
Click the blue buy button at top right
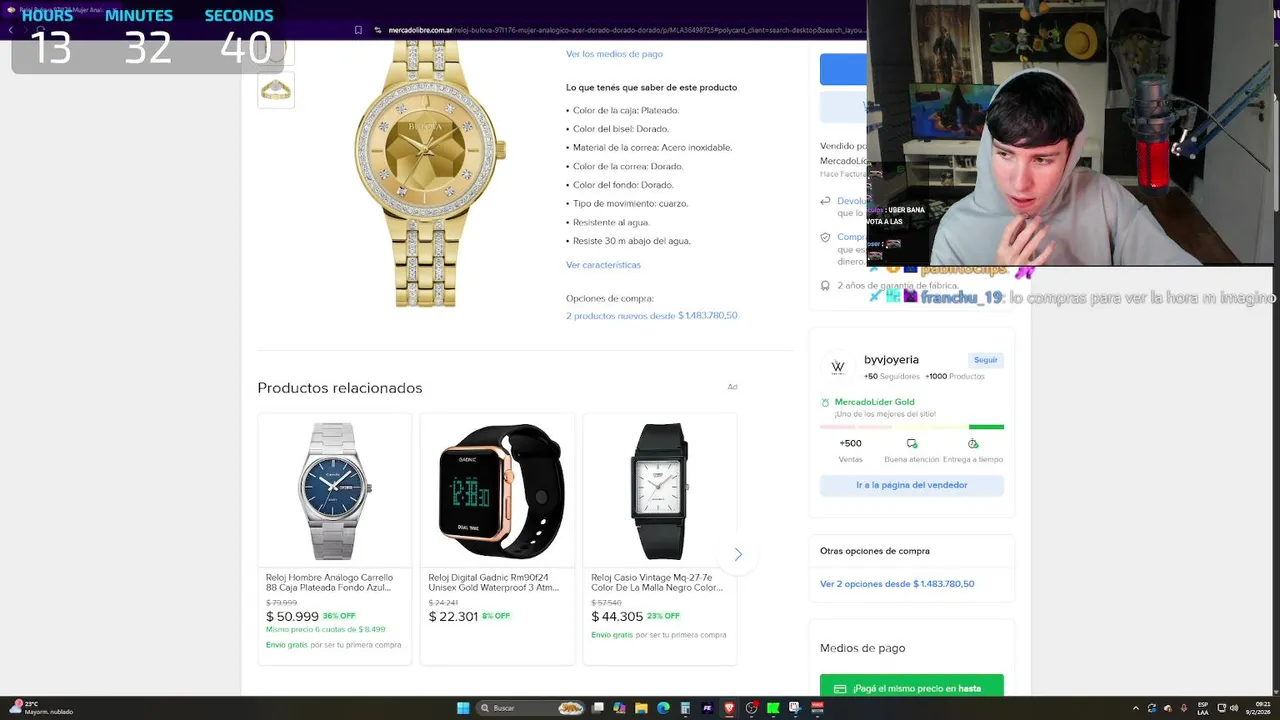pyautogui.click(x=843, y=69)
